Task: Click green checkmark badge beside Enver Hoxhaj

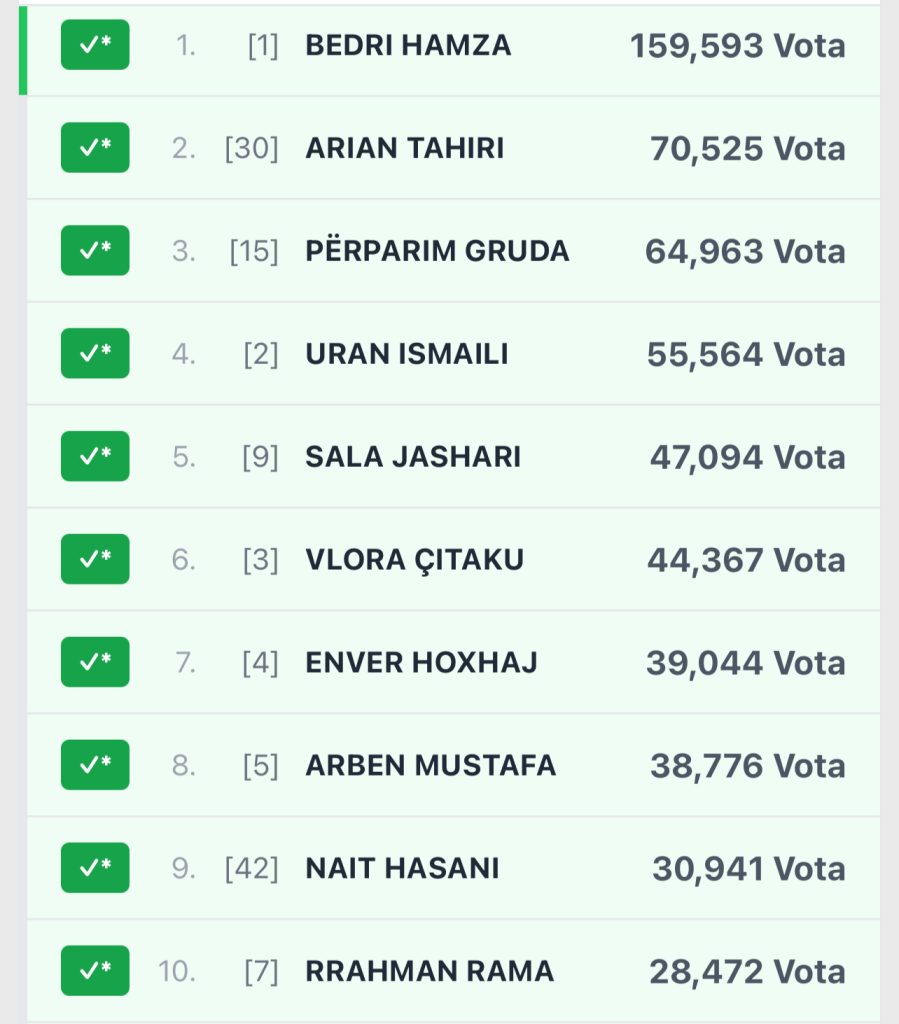Action: (95, 662)
